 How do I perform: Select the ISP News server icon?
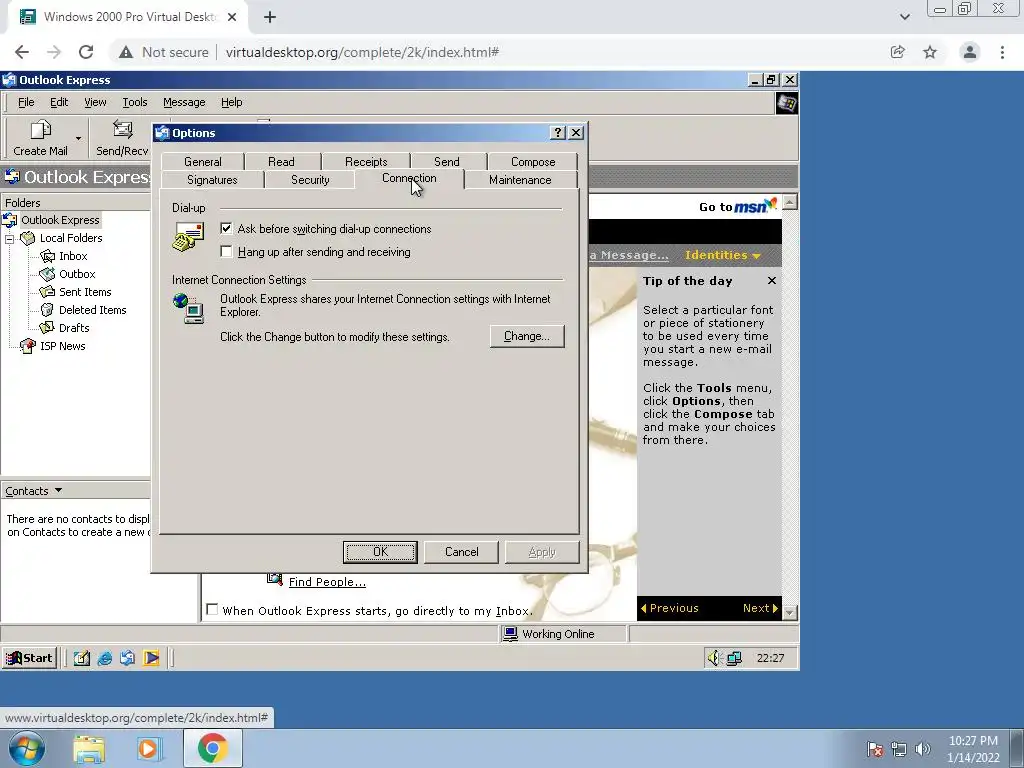tap(27, 346)
